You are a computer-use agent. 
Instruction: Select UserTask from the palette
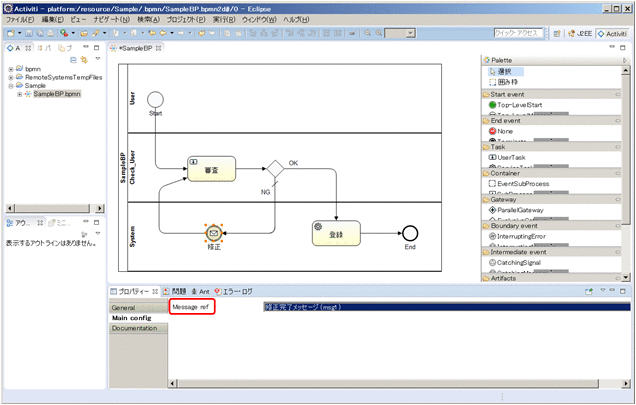pyautogui.click(x=512, y=158)
